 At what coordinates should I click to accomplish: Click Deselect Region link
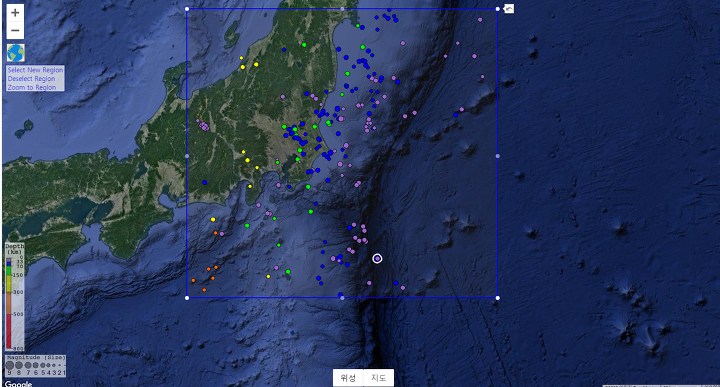(x=31, y=79)
